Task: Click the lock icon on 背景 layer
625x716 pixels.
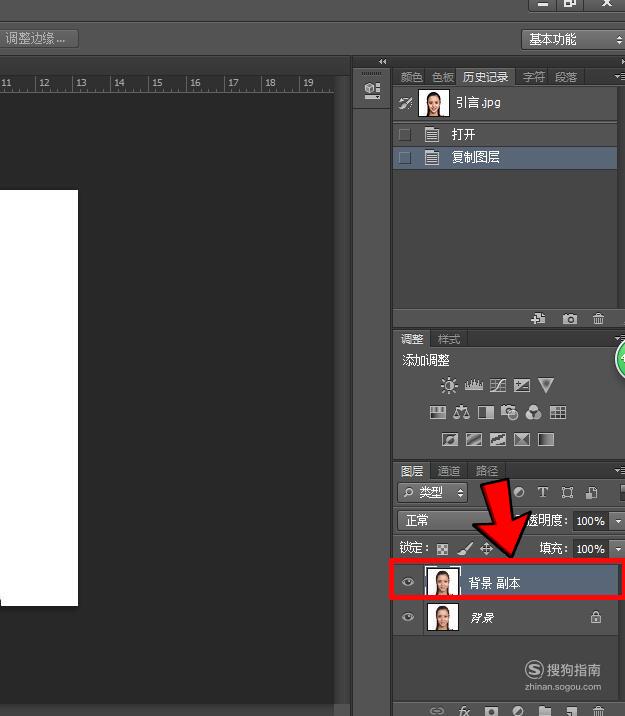Action: click(x=596, y=617)
